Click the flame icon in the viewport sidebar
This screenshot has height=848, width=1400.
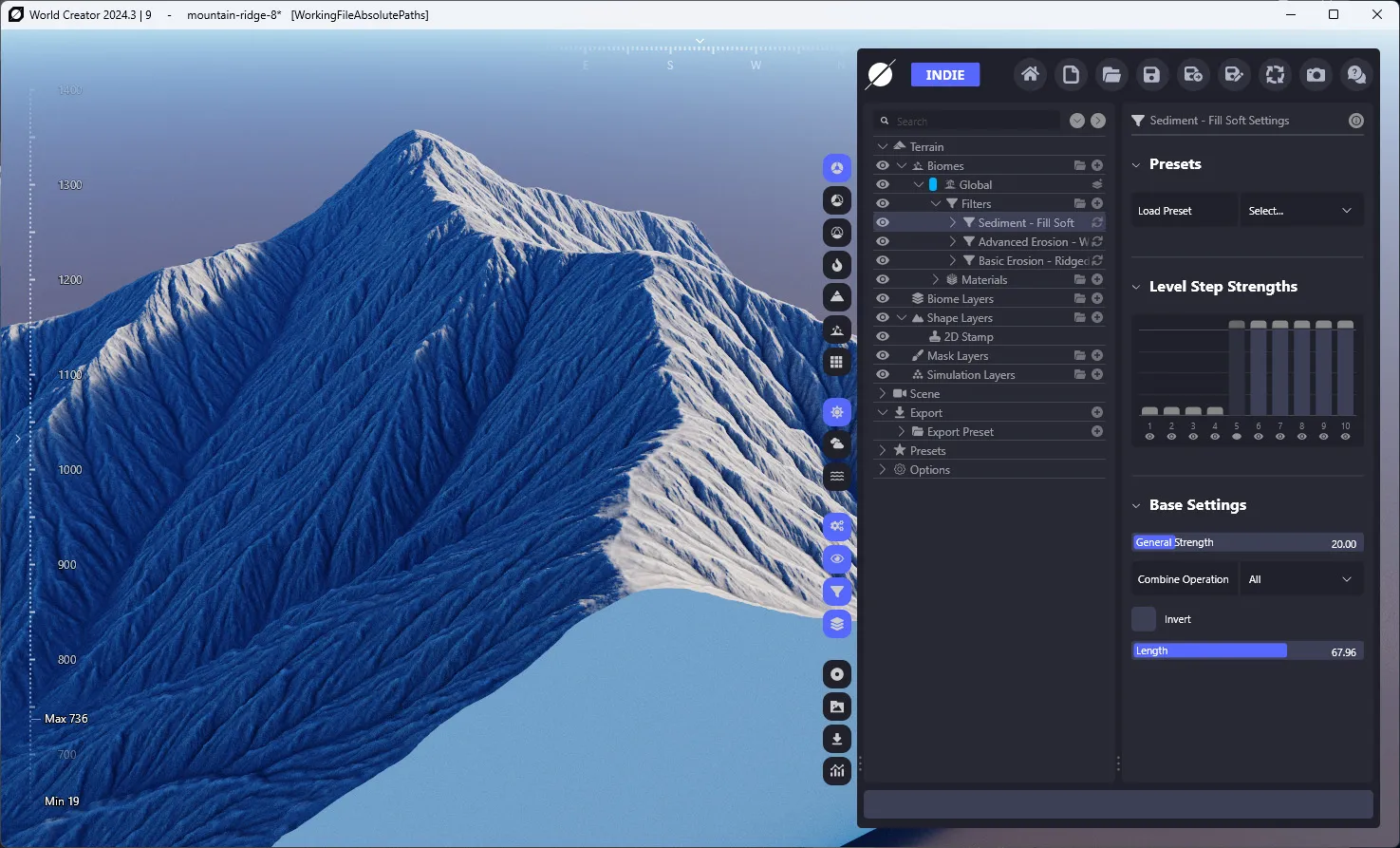[x=837, y=265]
